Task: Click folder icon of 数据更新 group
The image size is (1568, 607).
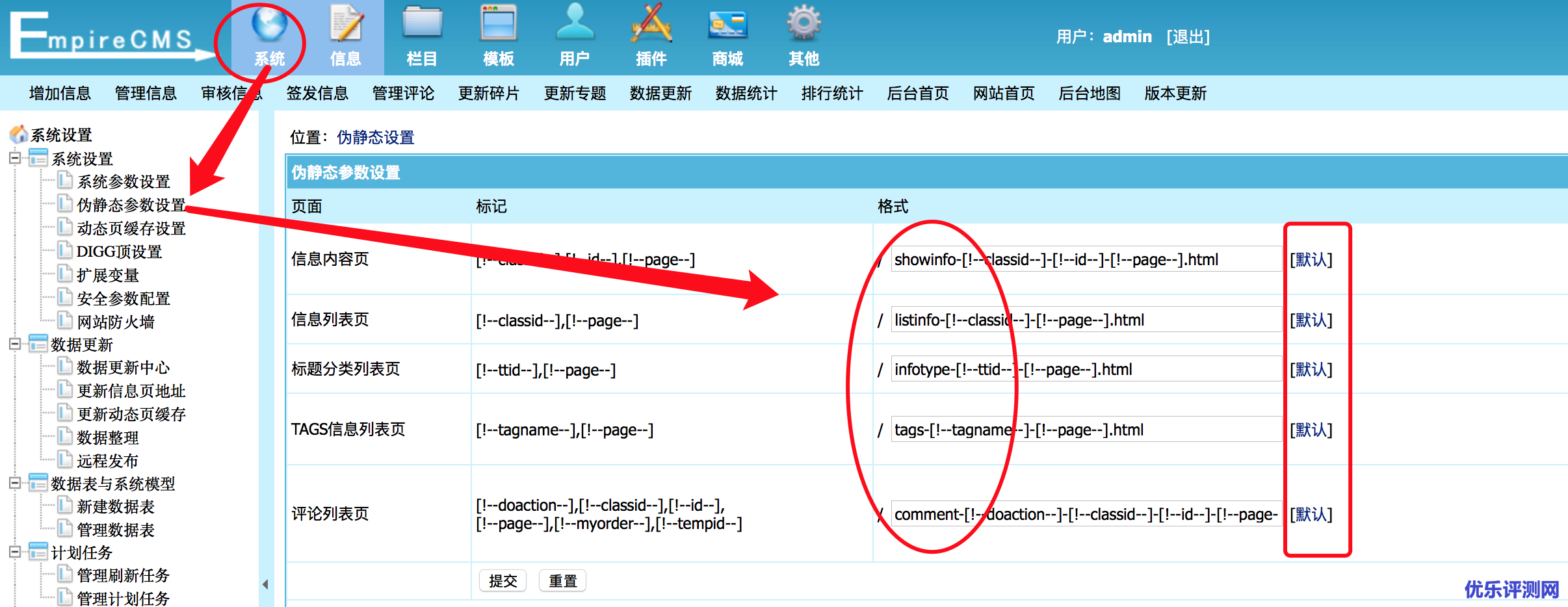Action: (38, 343)
